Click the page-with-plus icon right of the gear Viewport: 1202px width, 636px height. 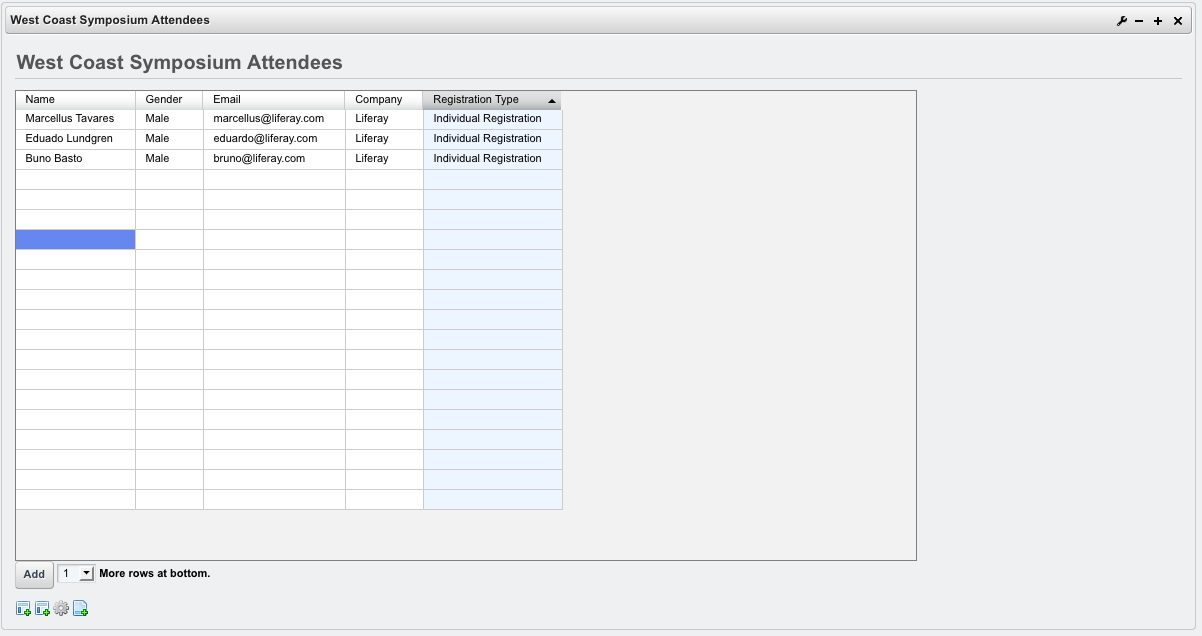tap(80, 608)
